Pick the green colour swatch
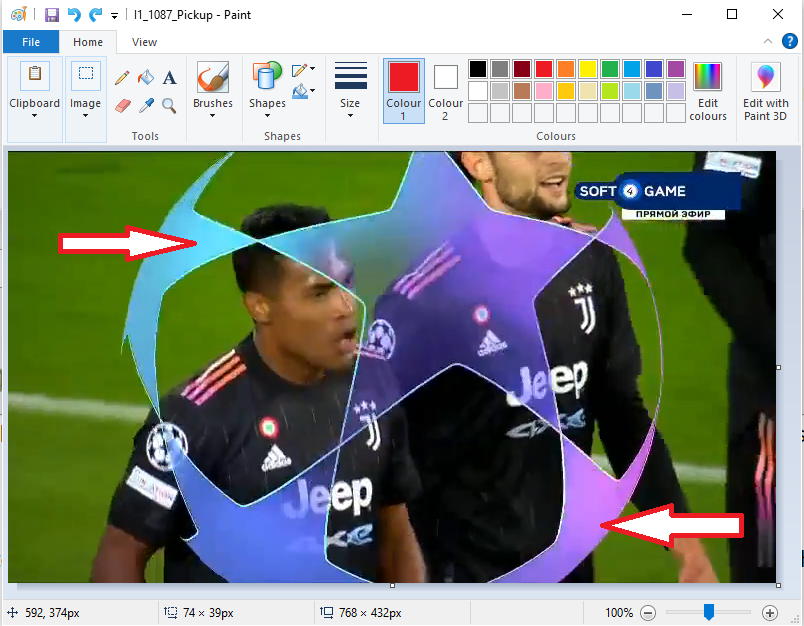Viewport: 804px width, 626px height. click(610, 69)
